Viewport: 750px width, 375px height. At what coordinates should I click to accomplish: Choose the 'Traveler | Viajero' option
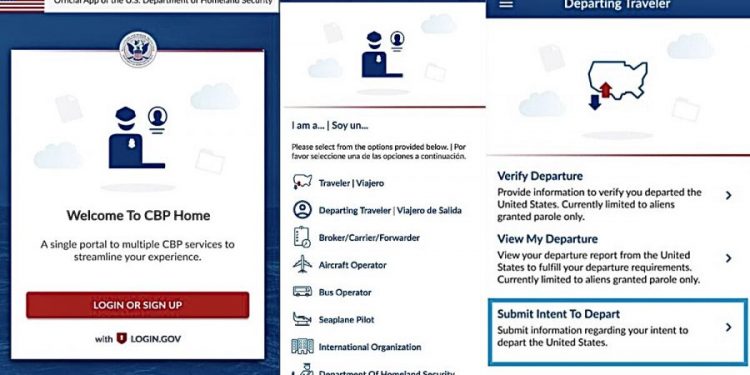(x=351, y=183)
